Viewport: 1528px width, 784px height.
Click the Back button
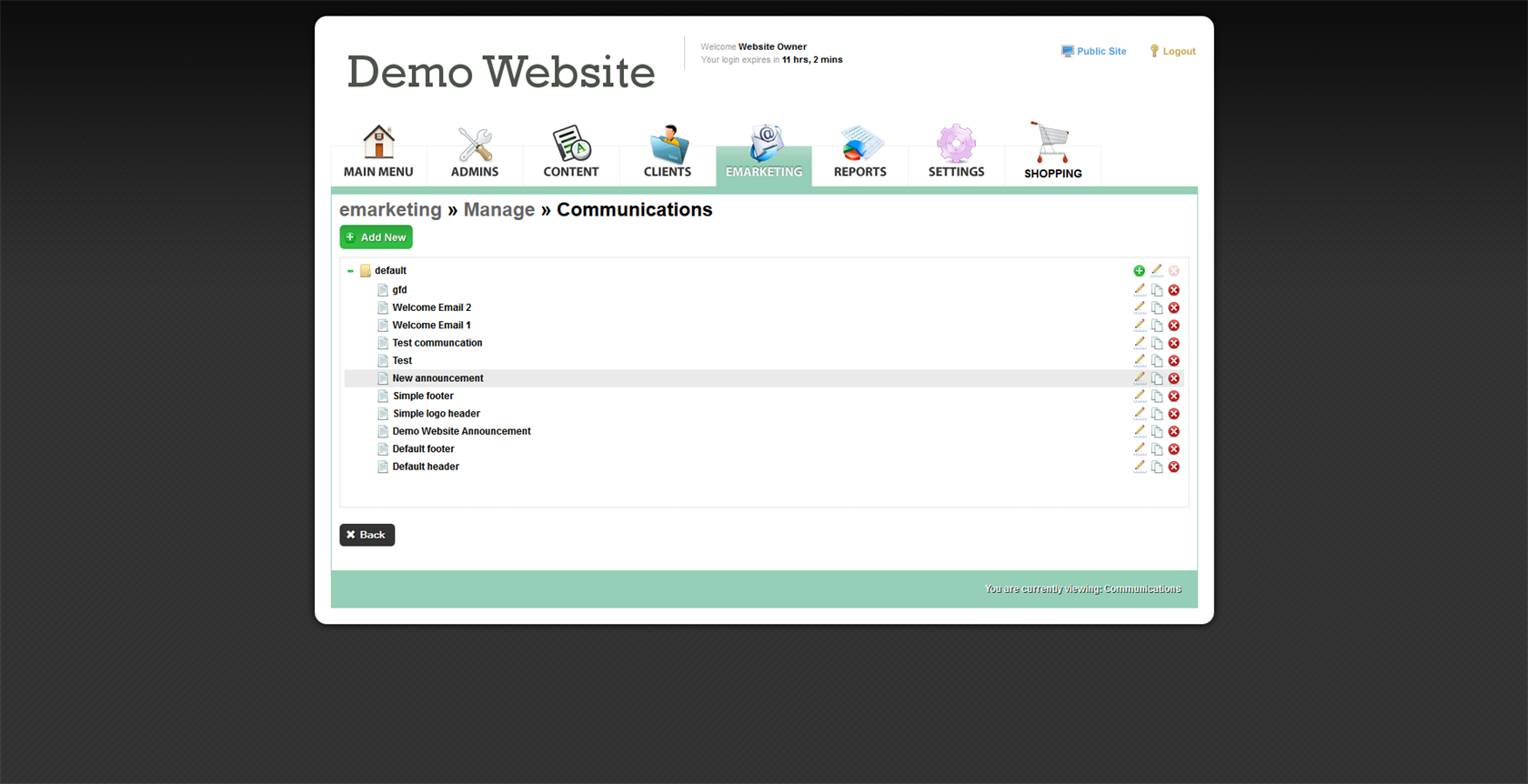pyautogui.click(x=367, y=535)
